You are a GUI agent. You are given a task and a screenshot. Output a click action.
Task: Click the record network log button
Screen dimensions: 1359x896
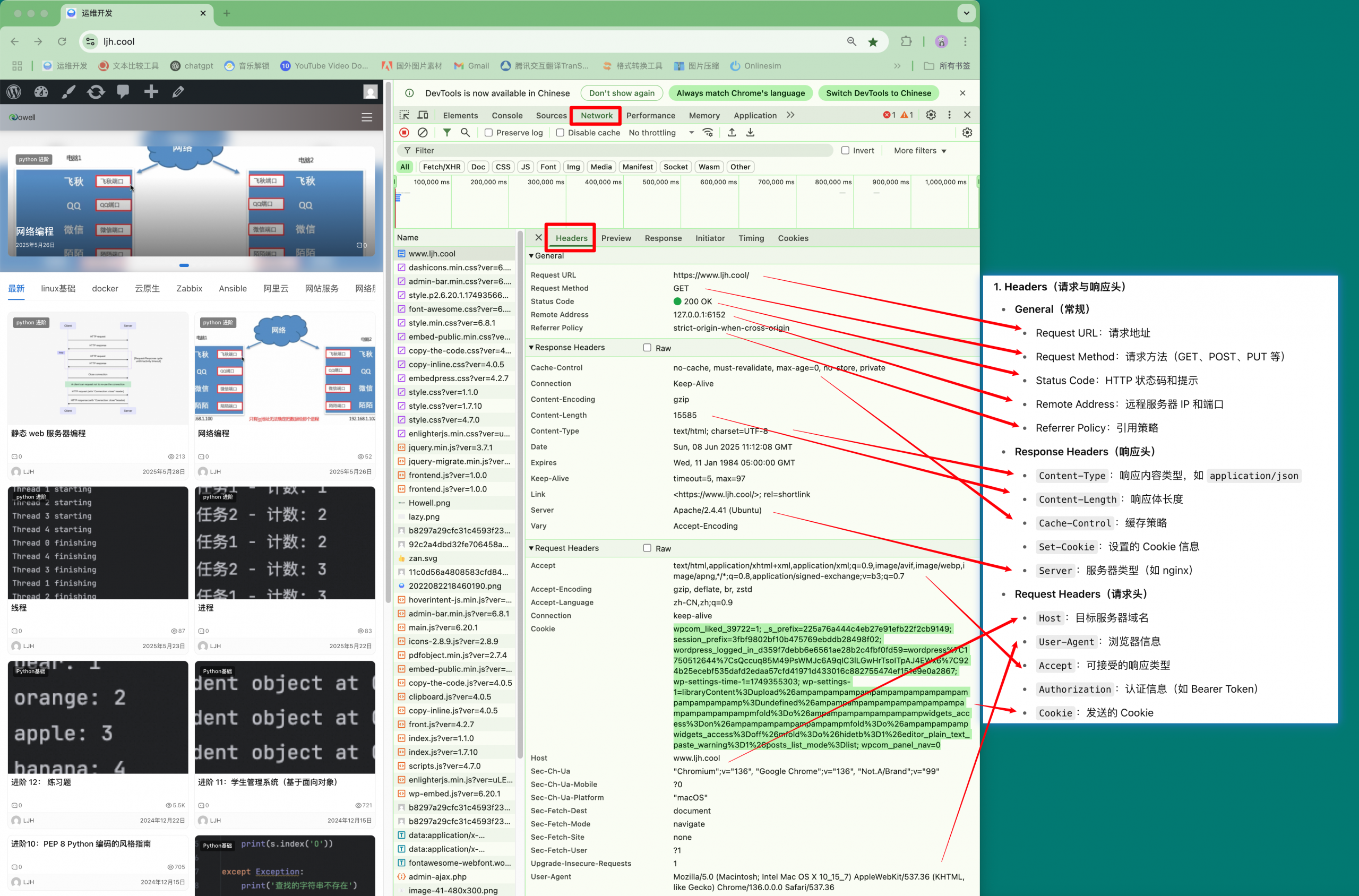pos(404,133)
